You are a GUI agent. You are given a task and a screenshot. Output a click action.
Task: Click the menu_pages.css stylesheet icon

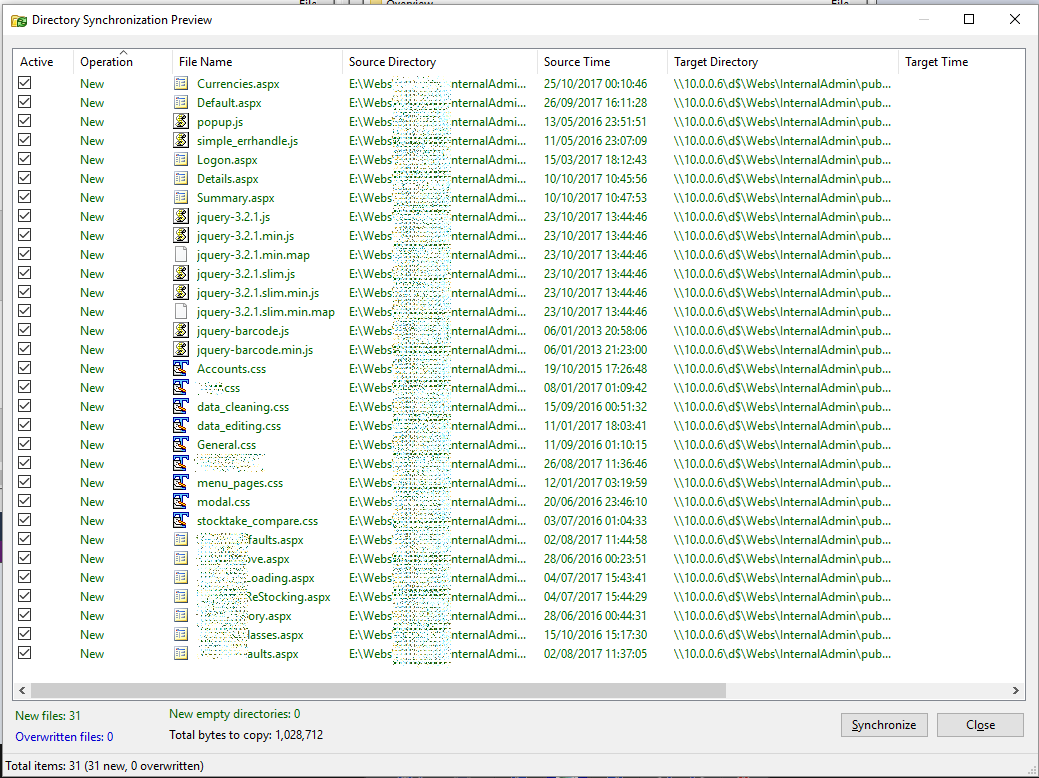[x=181, y=482]
